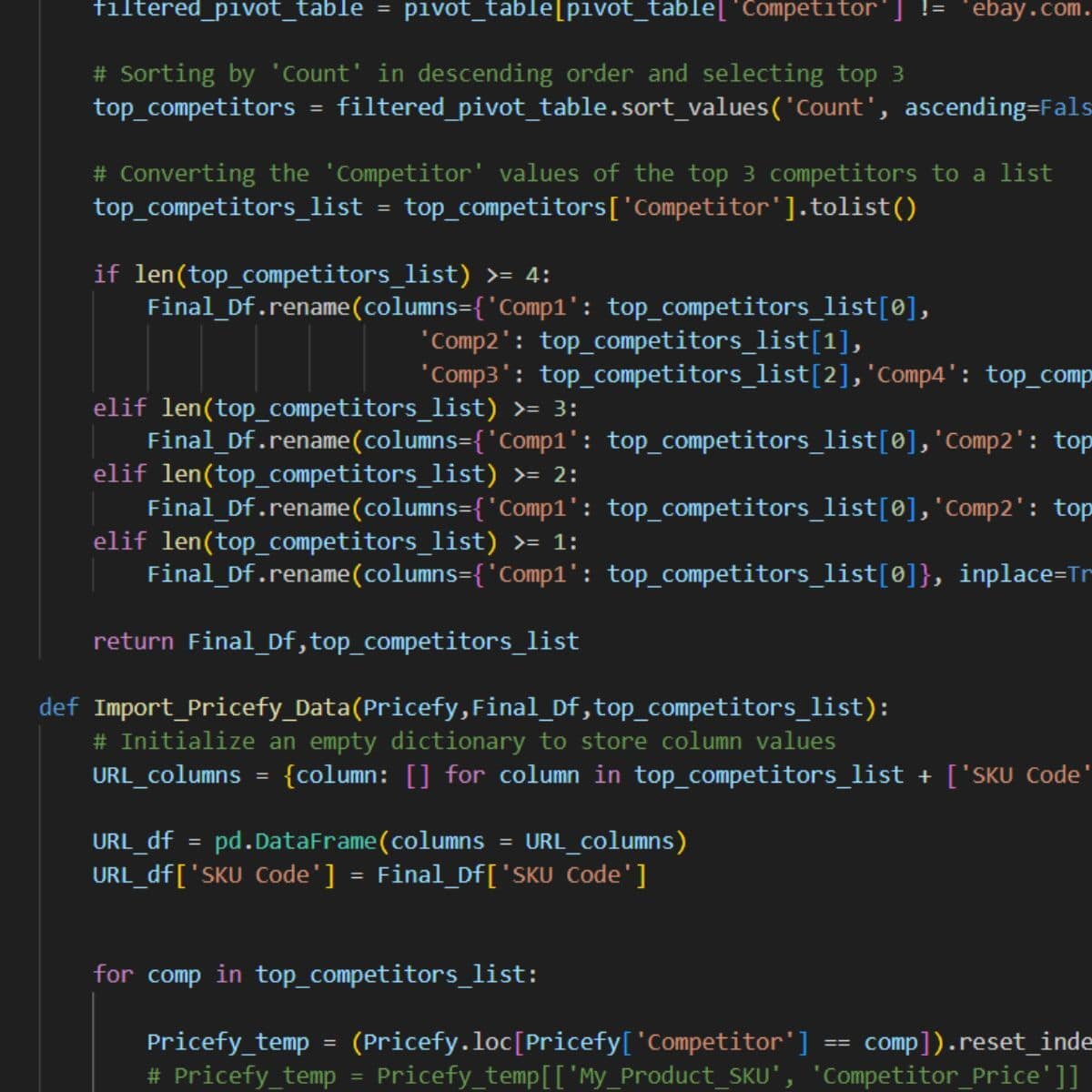Click the comment "# Converting the 'Competitor' values"
This screenshot has width=1092, height=1092.
[x=336, y=173]
